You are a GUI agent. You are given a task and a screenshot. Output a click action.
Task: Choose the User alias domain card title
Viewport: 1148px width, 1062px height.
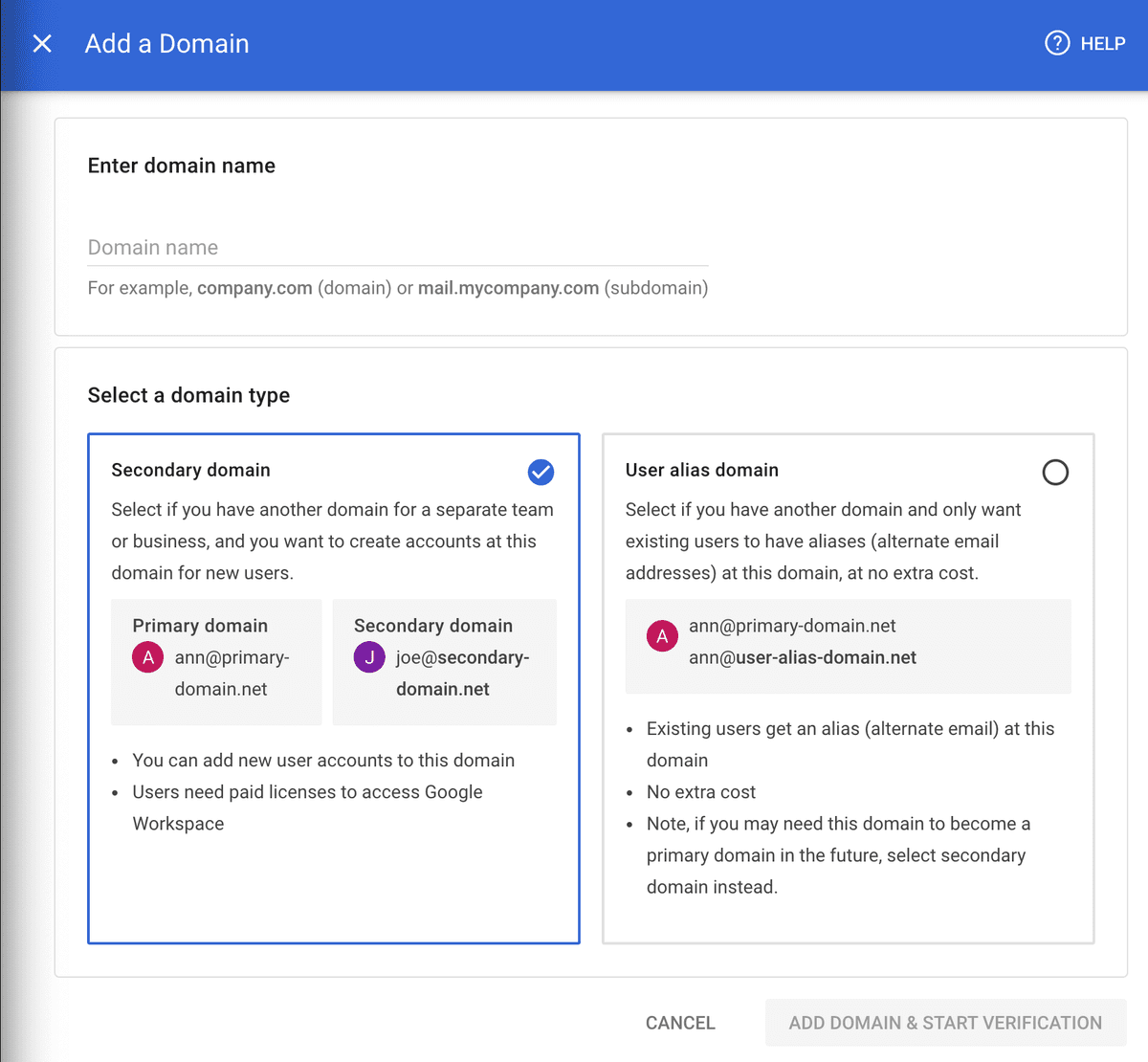(702, 470)
